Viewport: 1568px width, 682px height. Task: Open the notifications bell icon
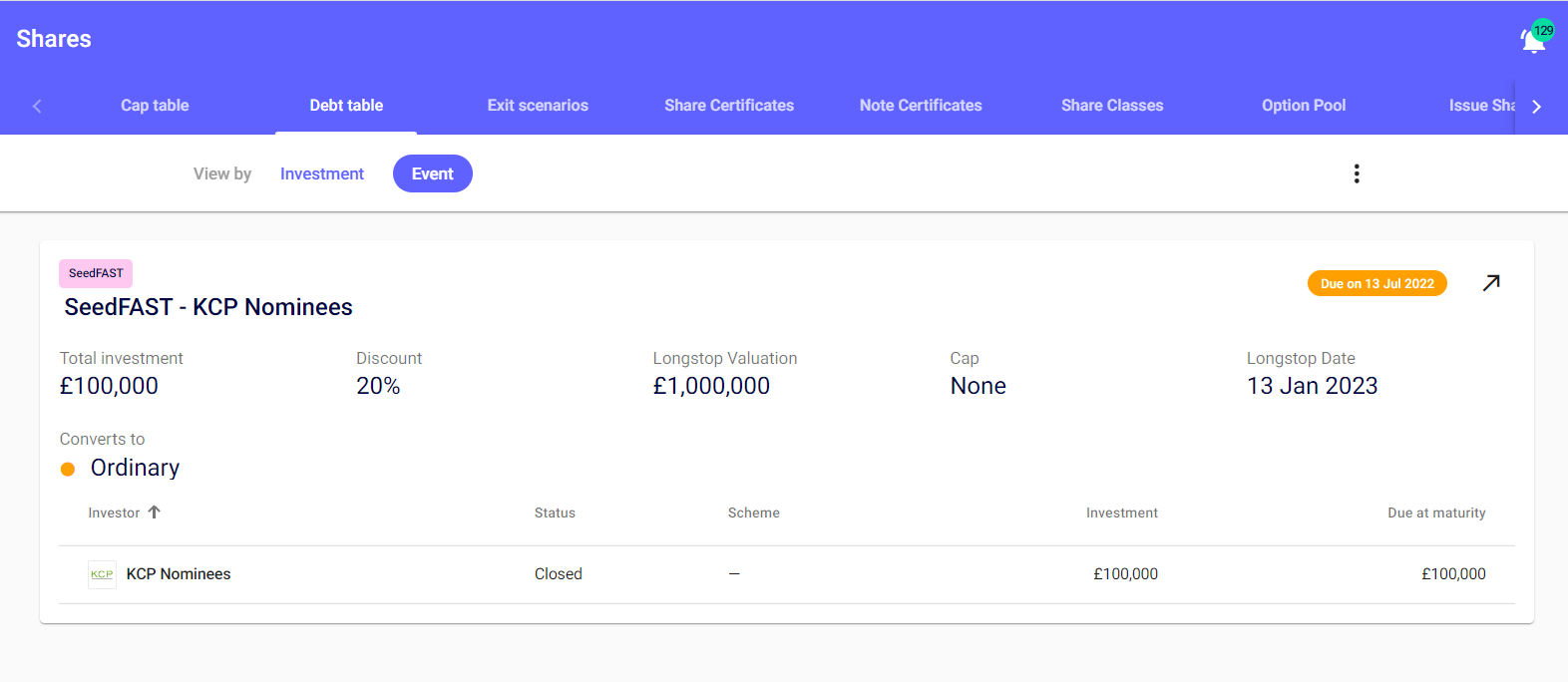[x=1533, y=41]
